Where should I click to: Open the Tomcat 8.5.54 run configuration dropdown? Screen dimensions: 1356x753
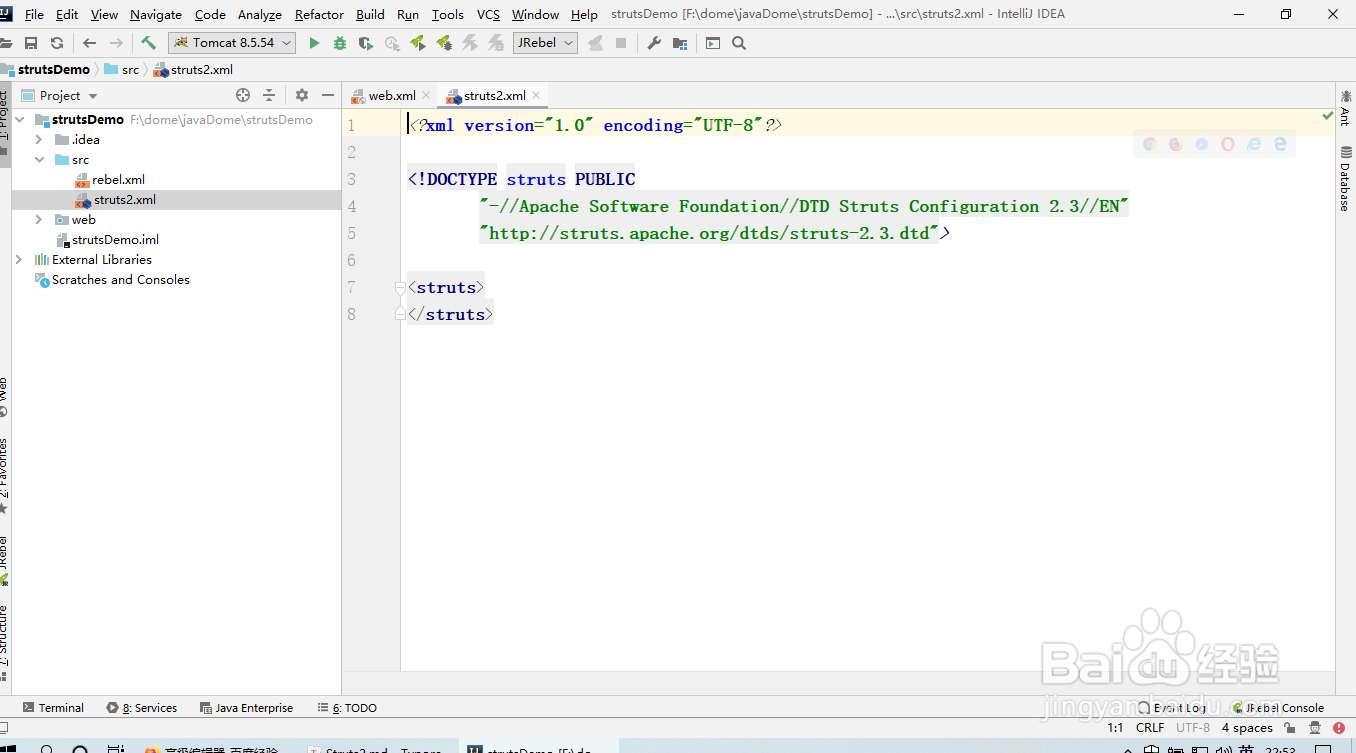[x=232, y=43]
